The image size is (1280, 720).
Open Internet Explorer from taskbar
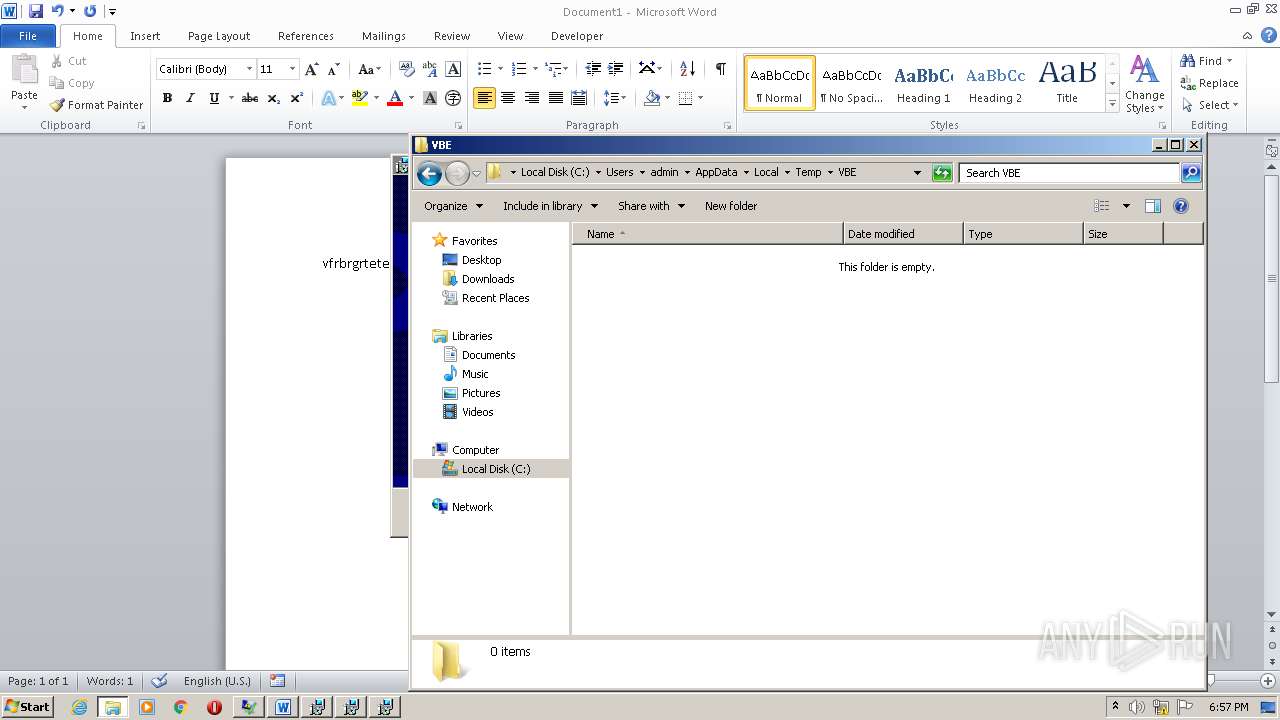[x=79, y=707]
